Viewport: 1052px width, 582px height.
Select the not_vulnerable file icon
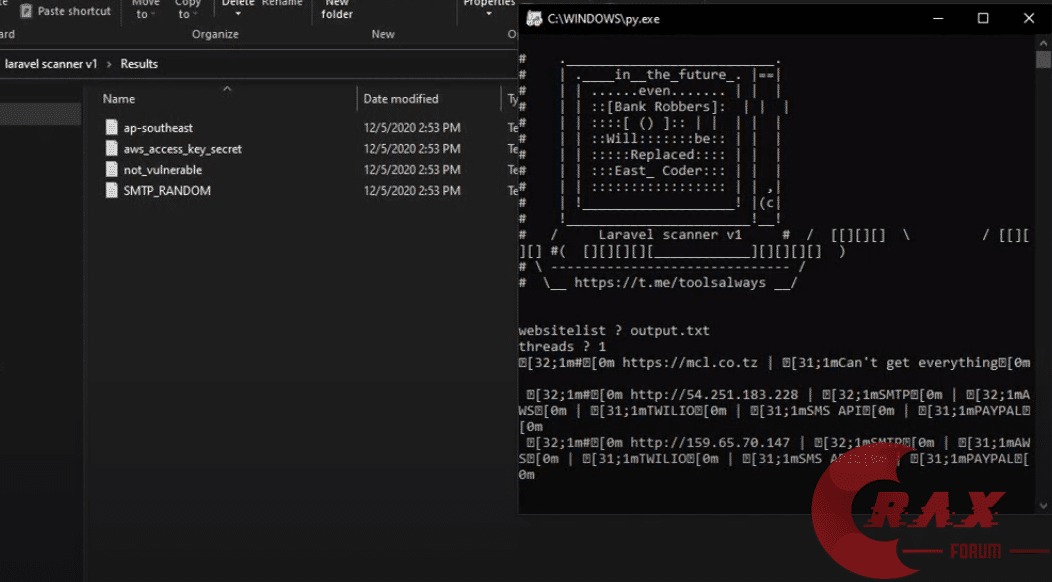pos(112,170)
